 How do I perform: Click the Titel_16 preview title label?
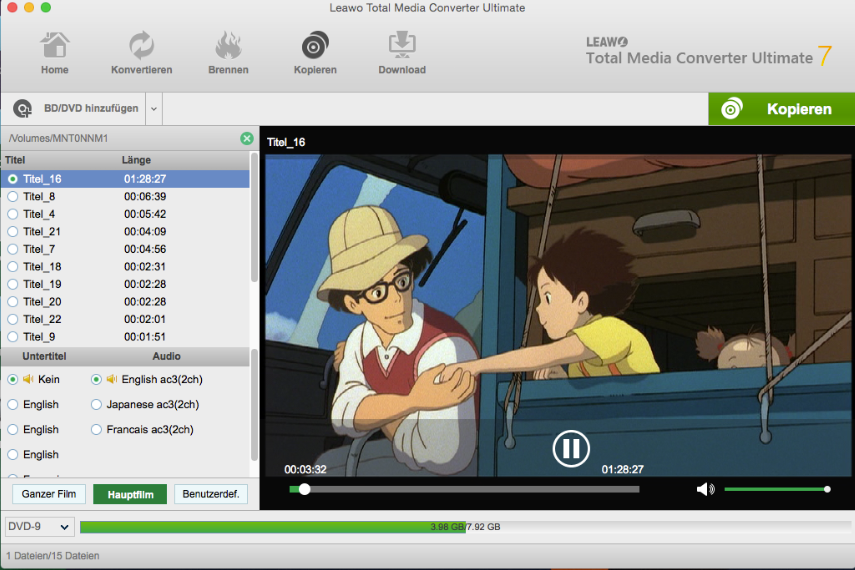tap(286, 142)
